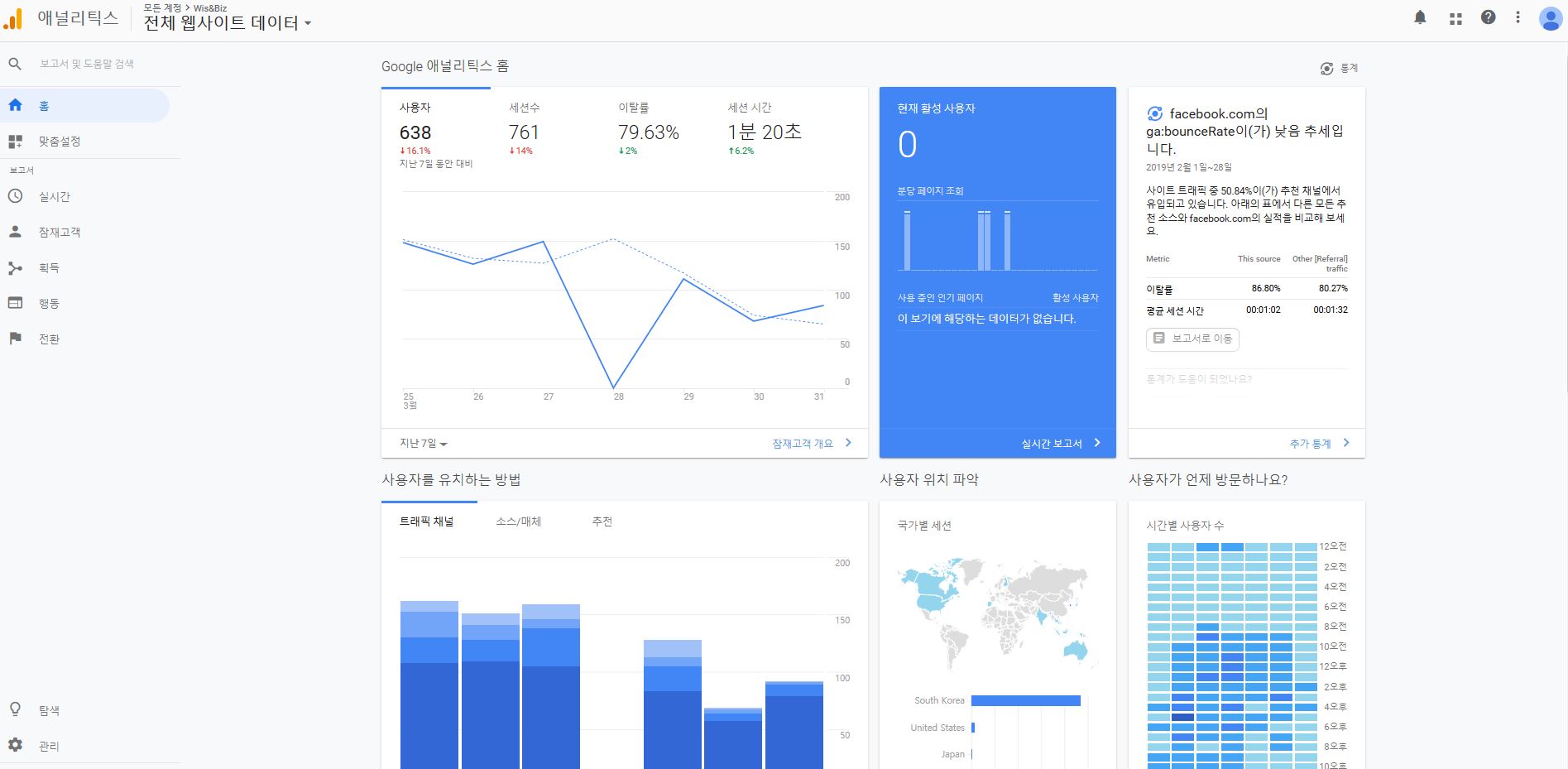1568x769 pixels.
Task: Switch to the 추천 tab
Action: click(602, 521)
